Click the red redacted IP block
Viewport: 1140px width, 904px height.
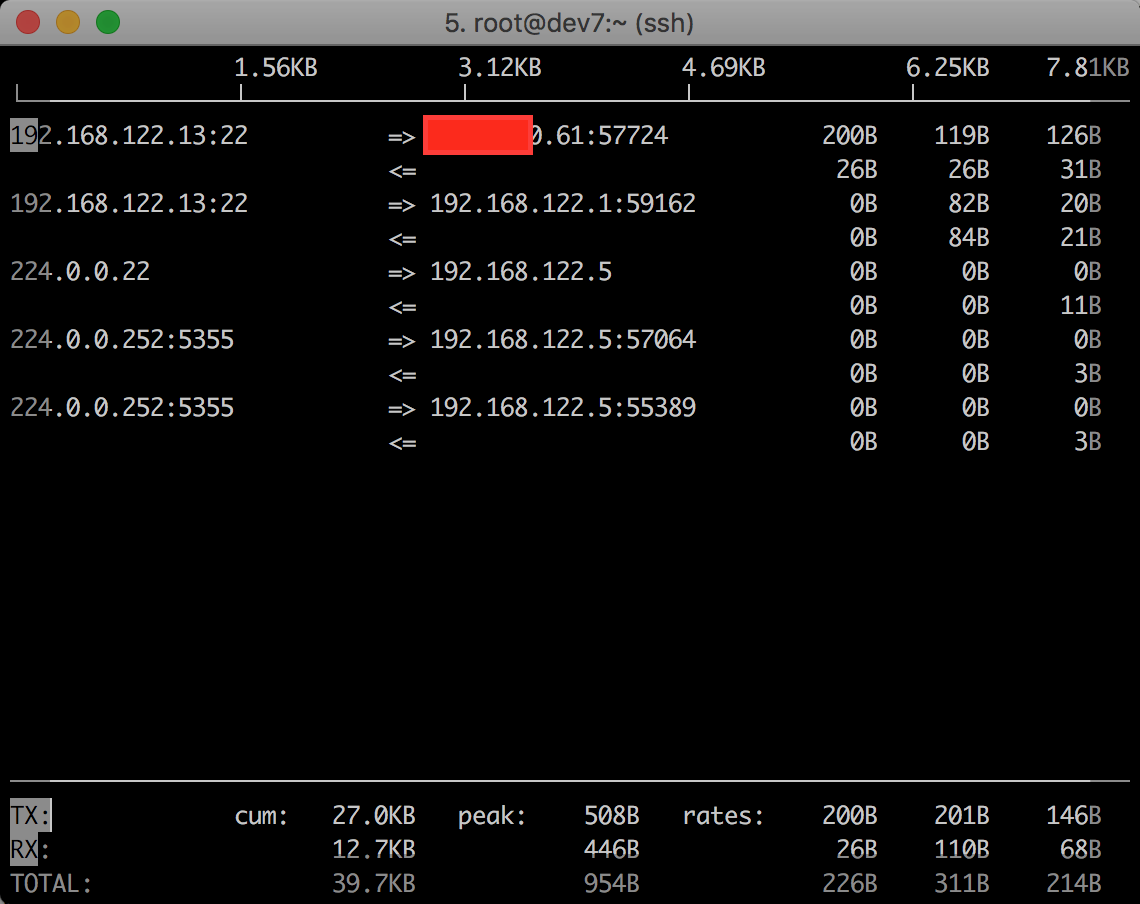pyautogui.click(x=478, y=136)
